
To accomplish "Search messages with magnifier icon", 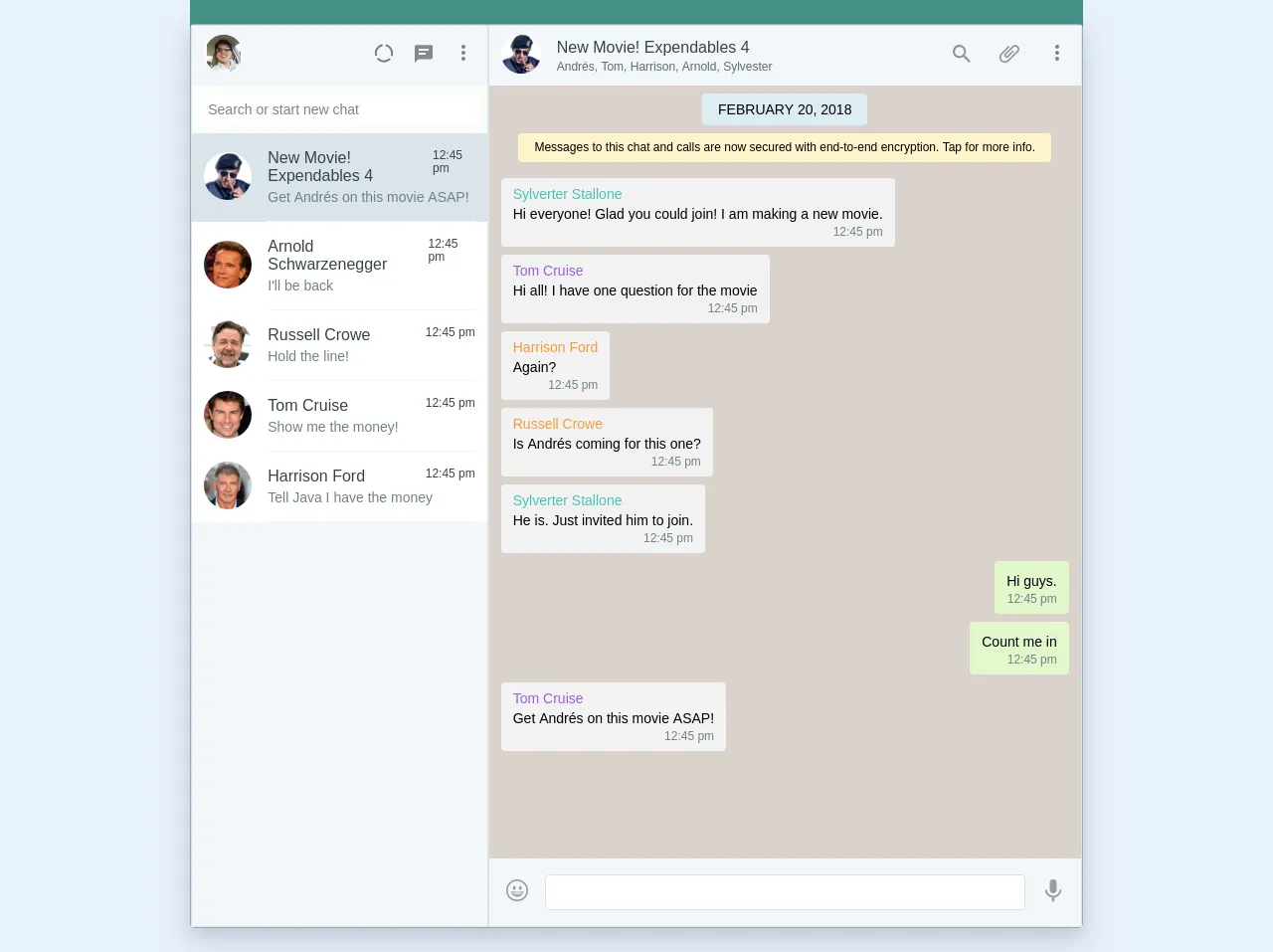I will [962, 54].
